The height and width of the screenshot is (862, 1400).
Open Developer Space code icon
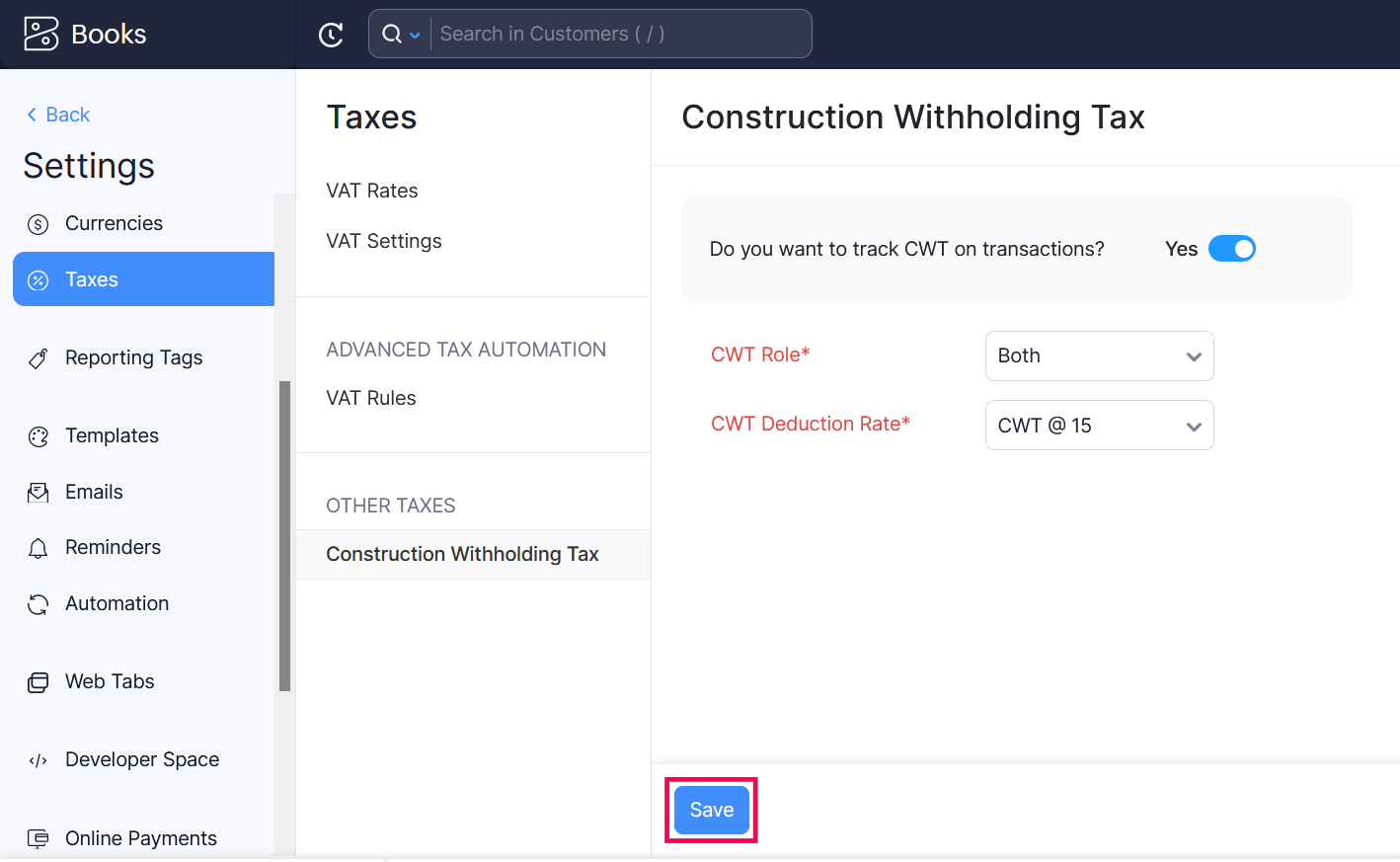38,759
